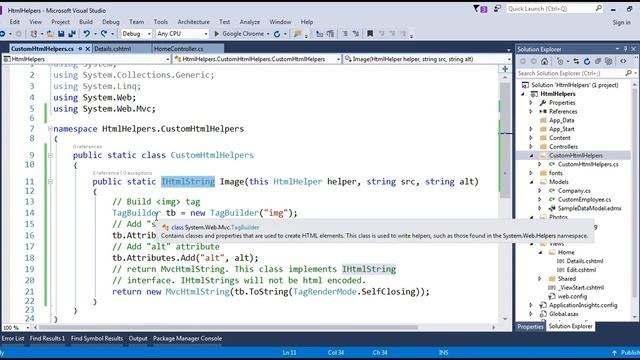Image resolution: width=640 pixels, height=360 pixels.
Task: Open the View menu
Action: pyautogui.click(x=36, y=22)
